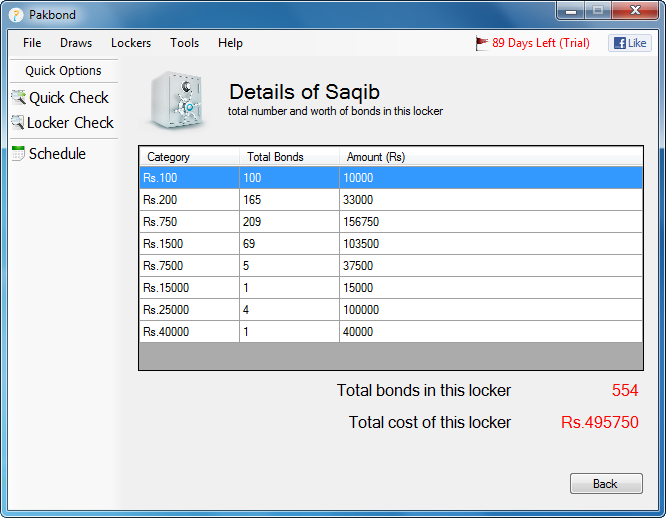This screenshot has width=666, height=518.
Task: Open the Schedule option
Action: click(x=57, y=154)
